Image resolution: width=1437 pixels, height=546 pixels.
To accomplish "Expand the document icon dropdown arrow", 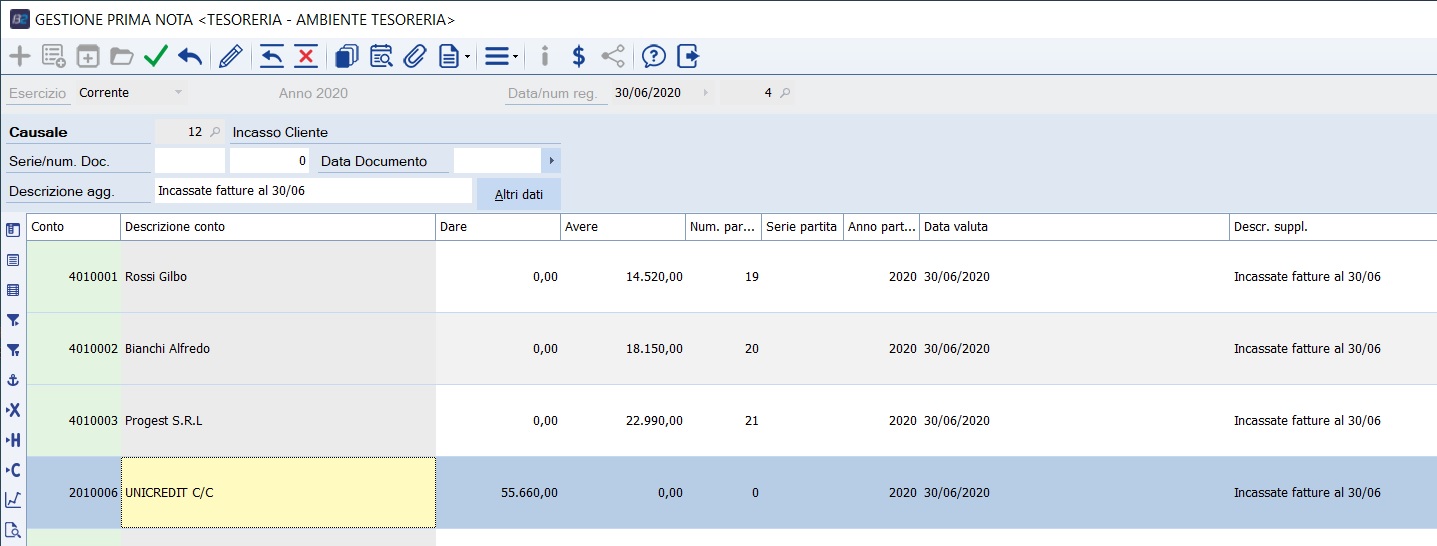I will [468, 57].
